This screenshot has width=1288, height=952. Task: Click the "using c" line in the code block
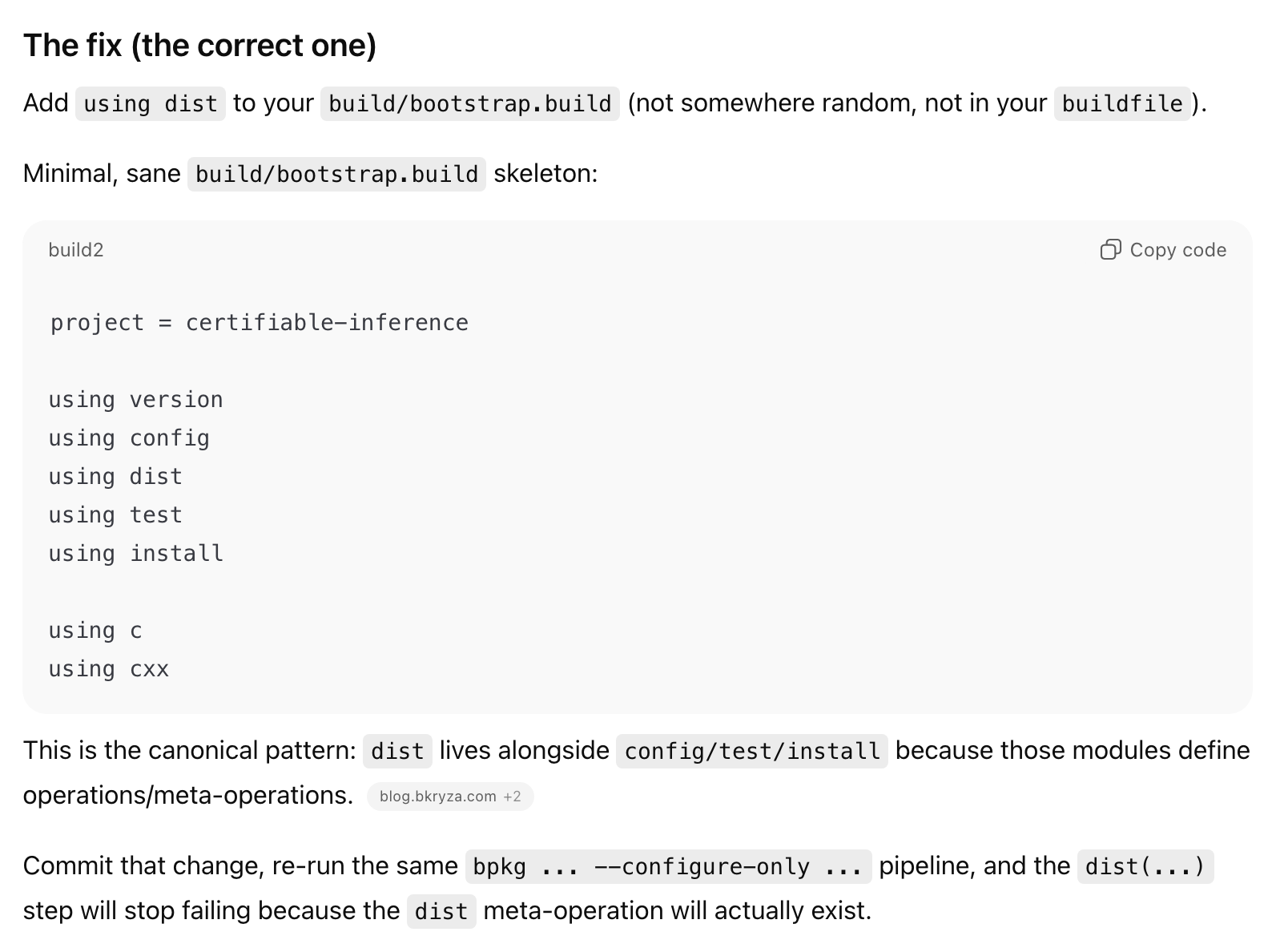(95, 631)
